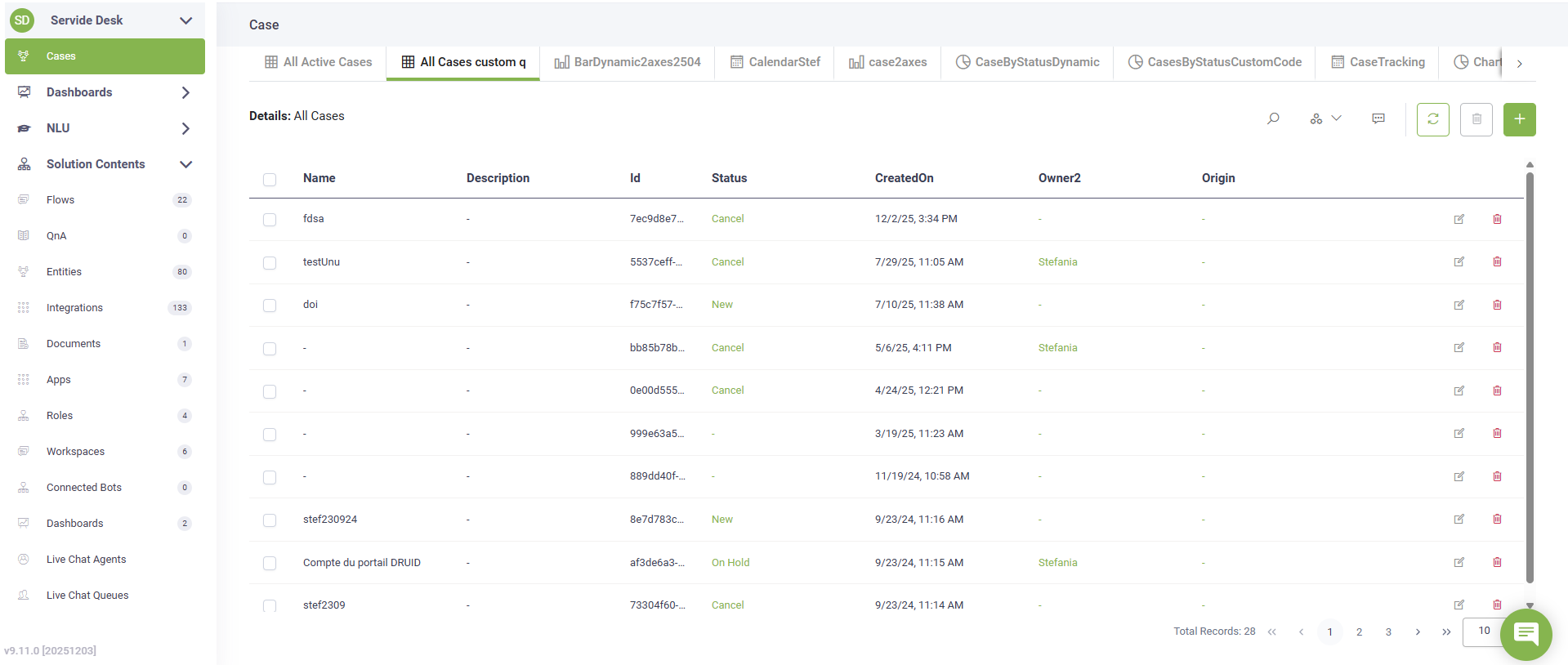Image resolution: width=1568 pixels, height=665 pixels.
Task: Open the CaseTracking tab
Action: (1378, 62)
